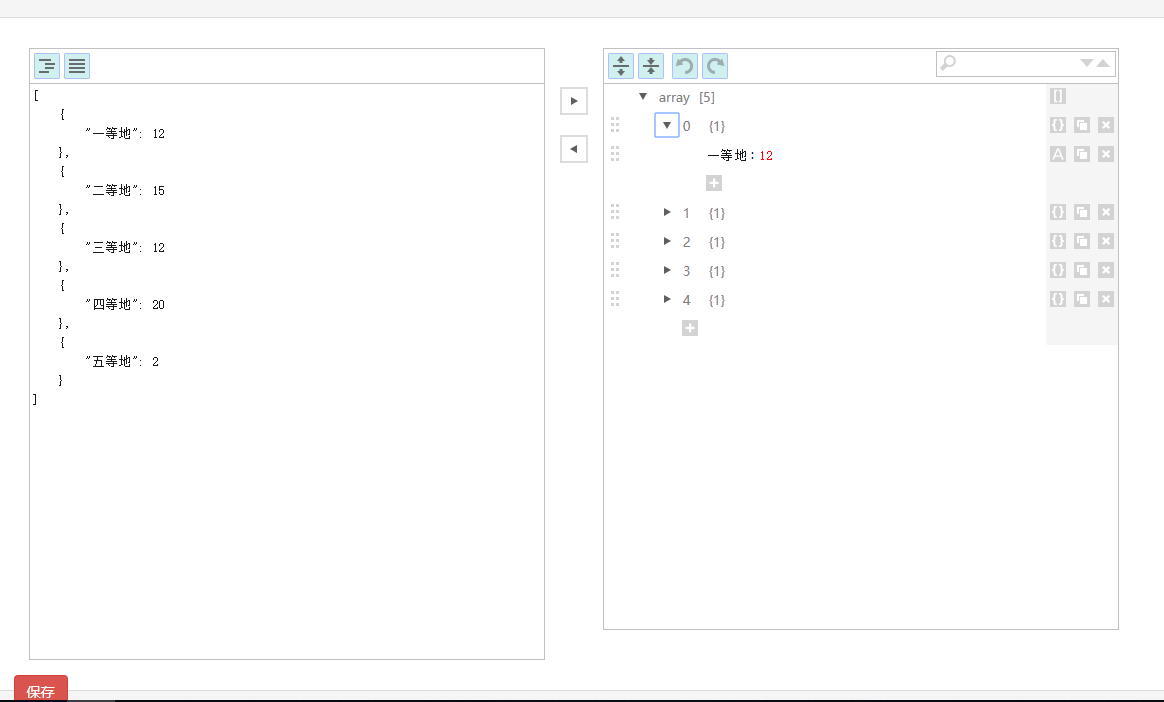This screenshot has height=702, width=1164.
Task: Format the JSON text with indentation
Action: [47, 66]
